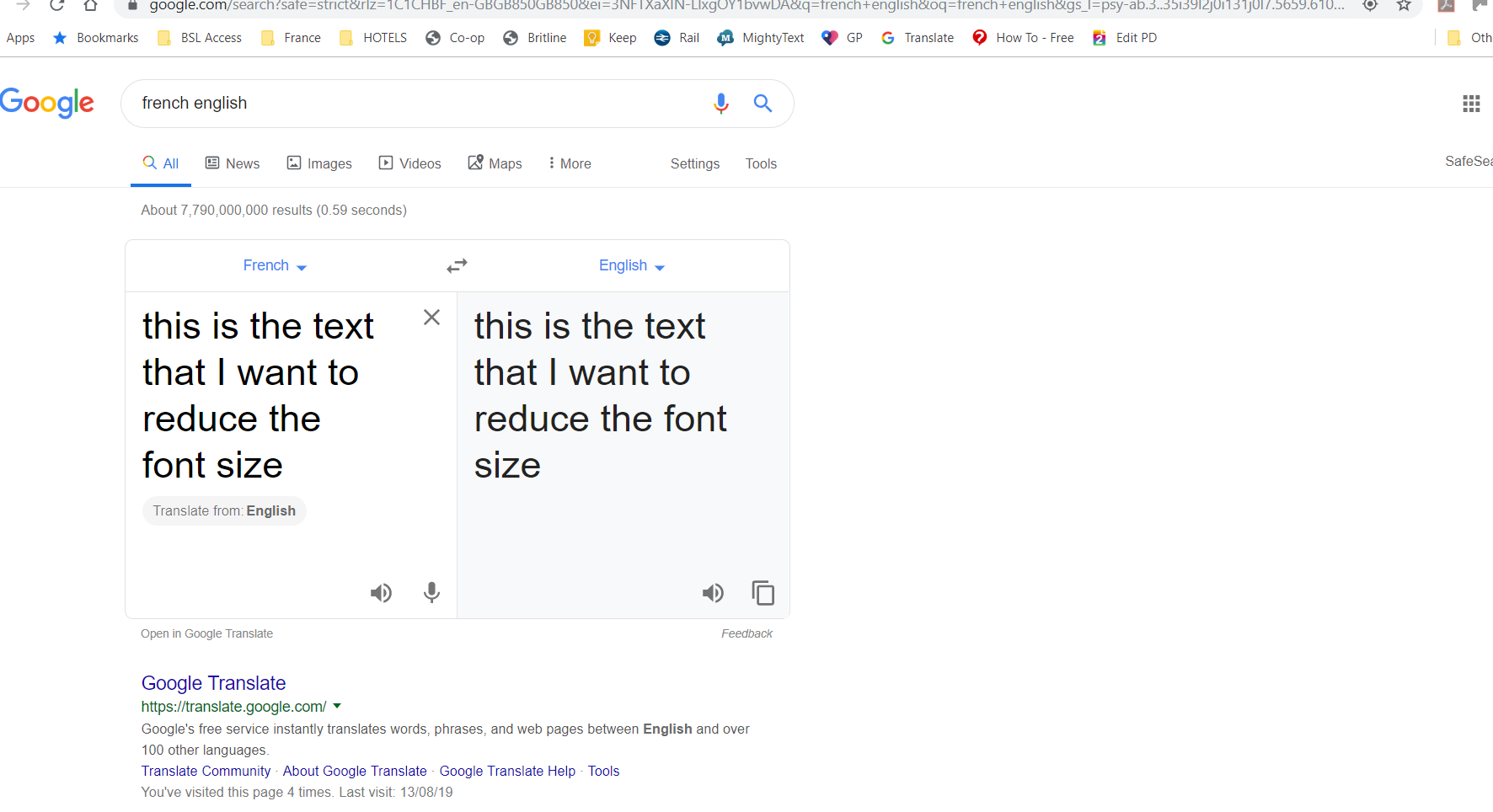This screenshot has width=1493, height=812.
Task: Open the Keep bookmark
Action: pos(610,38)
